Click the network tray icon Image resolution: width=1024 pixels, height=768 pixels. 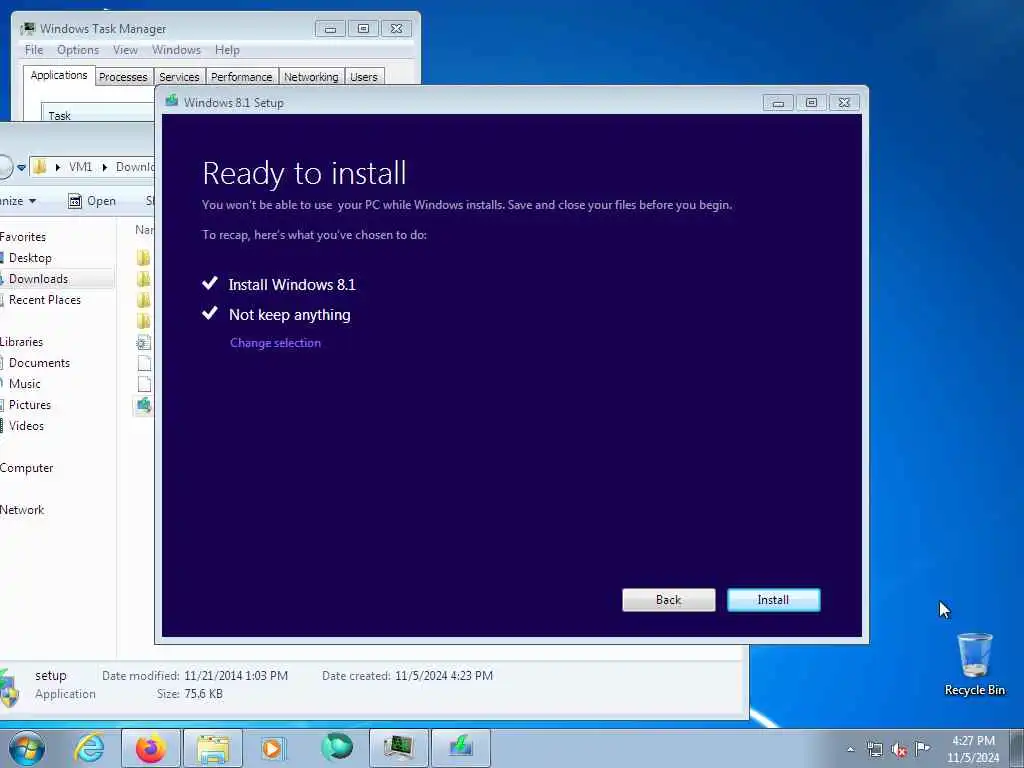coord(874,749)
